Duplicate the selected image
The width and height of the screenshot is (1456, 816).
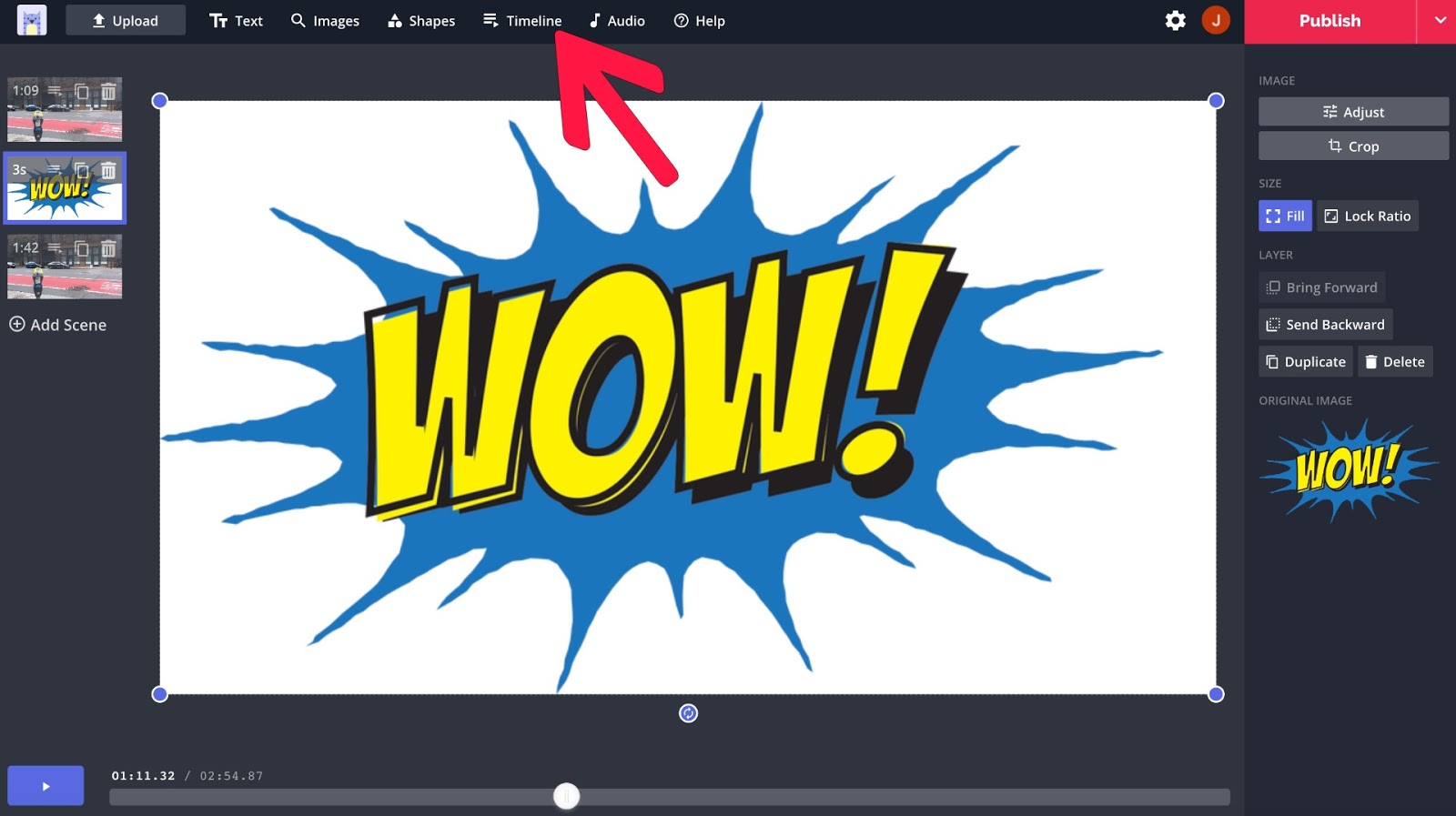[1305, 361]
